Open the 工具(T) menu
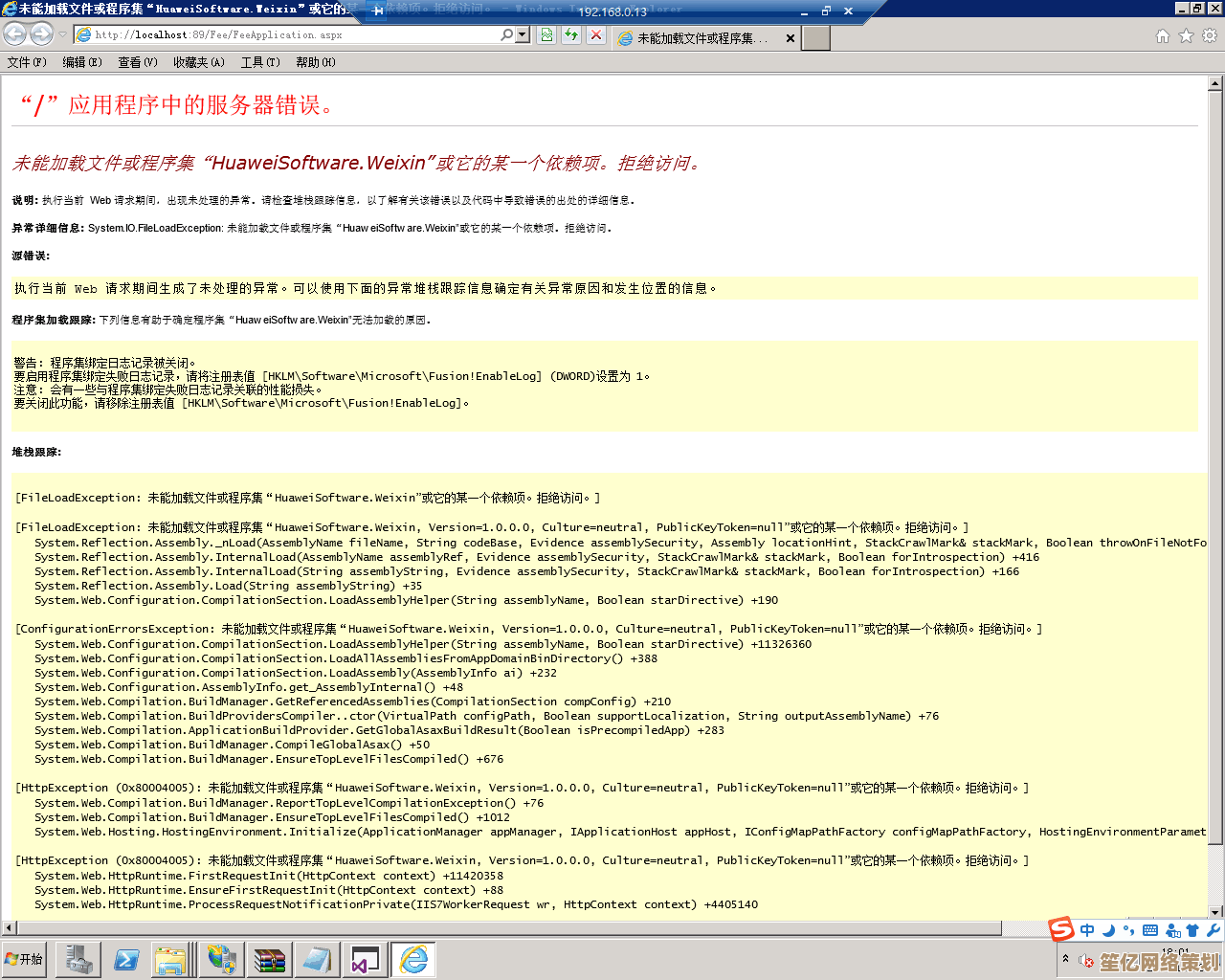The image size is (1225, 980). (x=259, y=62)
